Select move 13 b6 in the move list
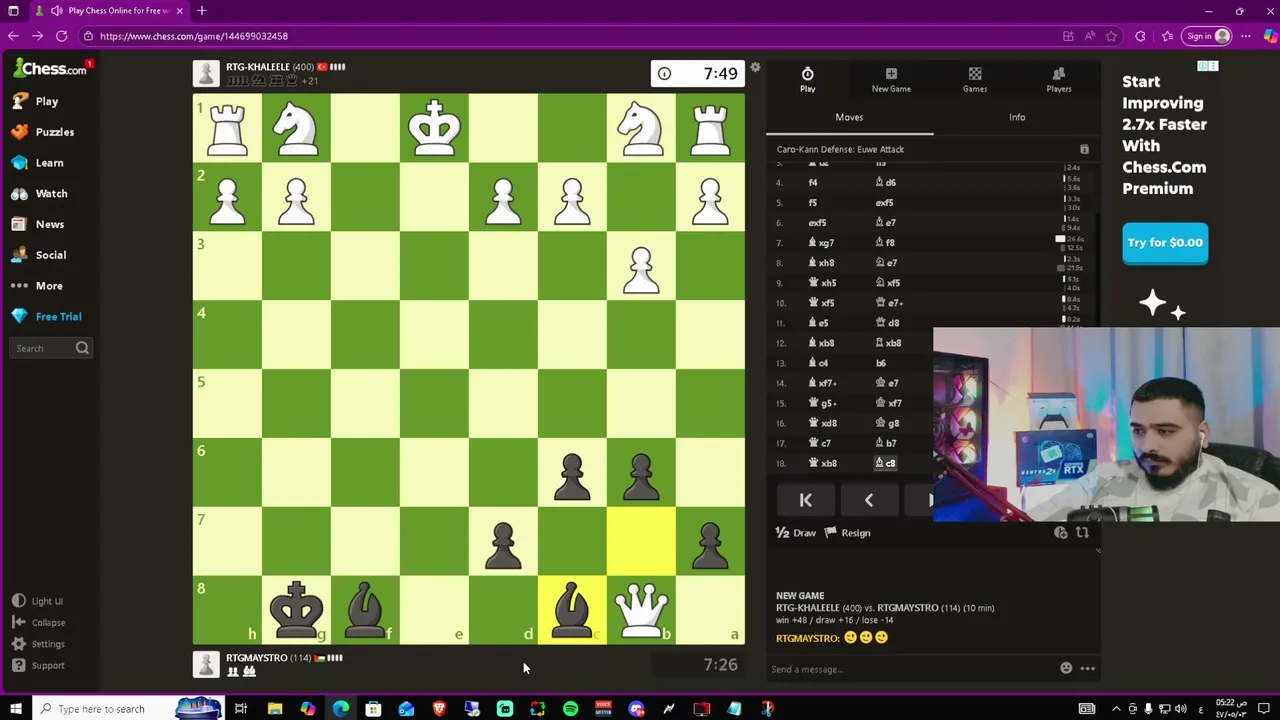This screenshot has height=720, width=1280. point(881,363)
